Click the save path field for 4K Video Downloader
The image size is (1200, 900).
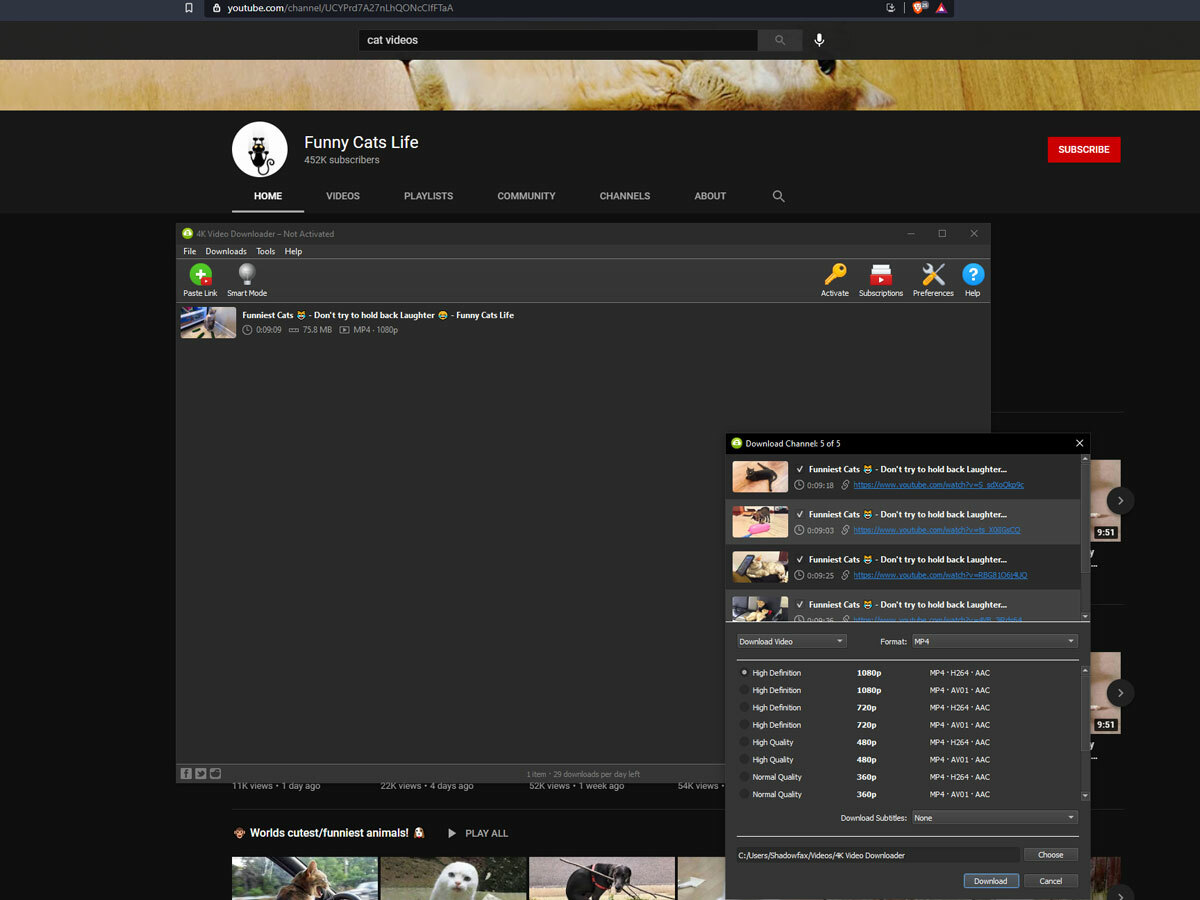tap(878, 855)
